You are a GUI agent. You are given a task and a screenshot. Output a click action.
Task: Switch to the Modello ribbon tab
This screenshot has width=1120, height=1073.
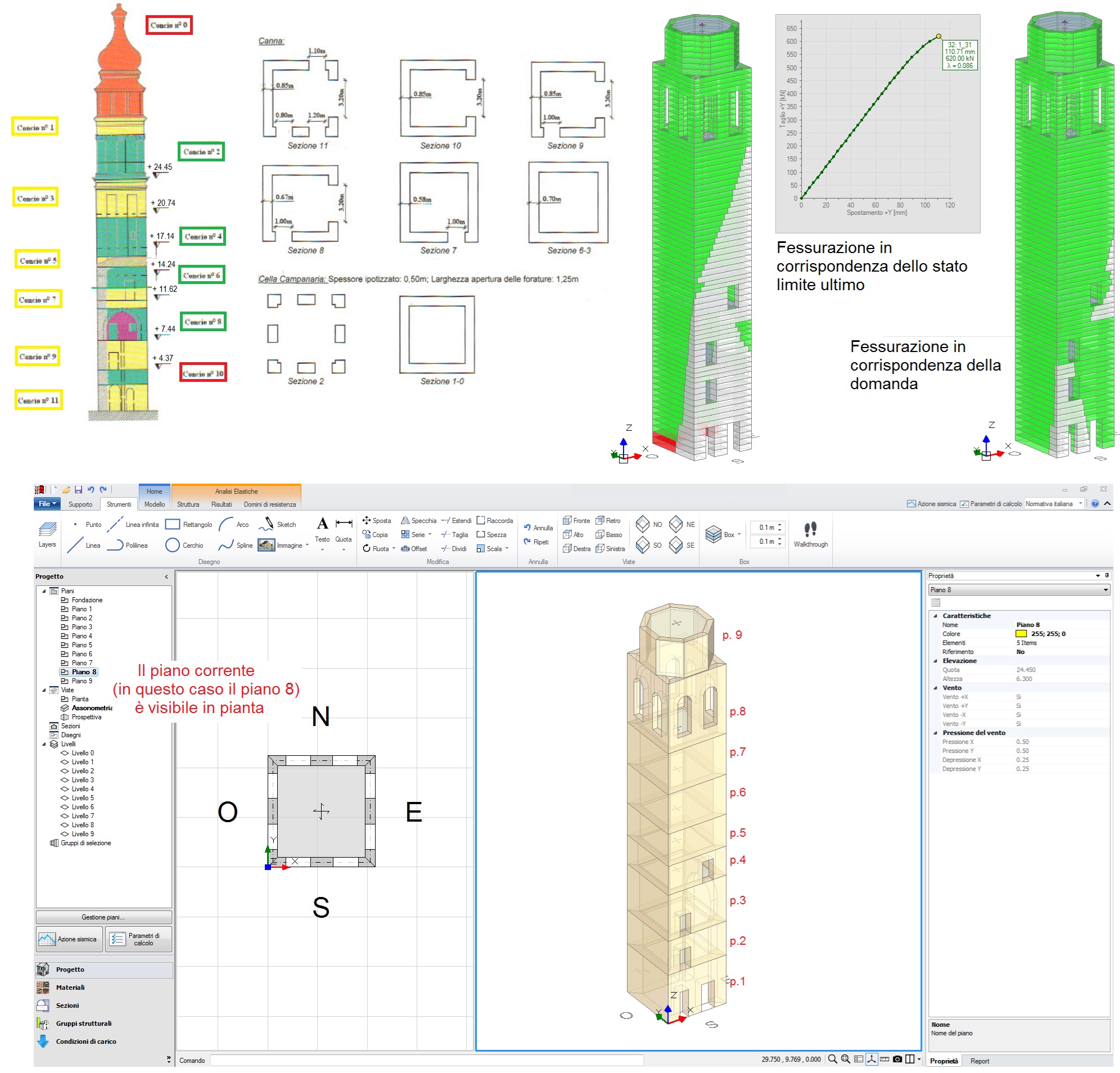(x=154, y=504)
